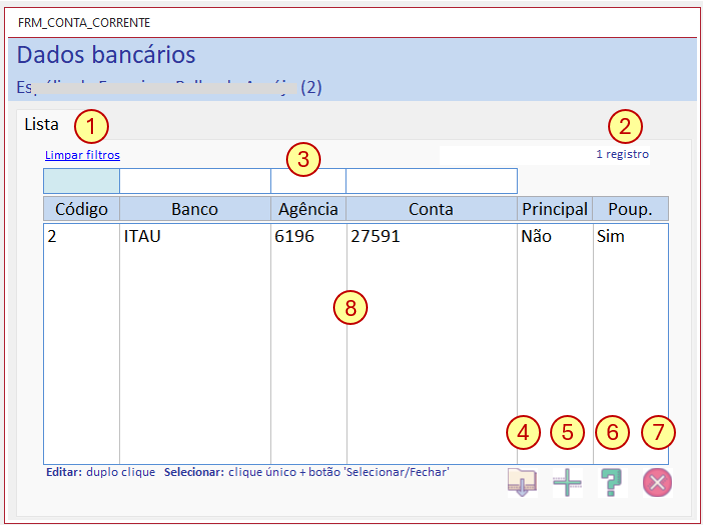
Task: Click the 1 registro counter
Action: click(x=622, y=154)
